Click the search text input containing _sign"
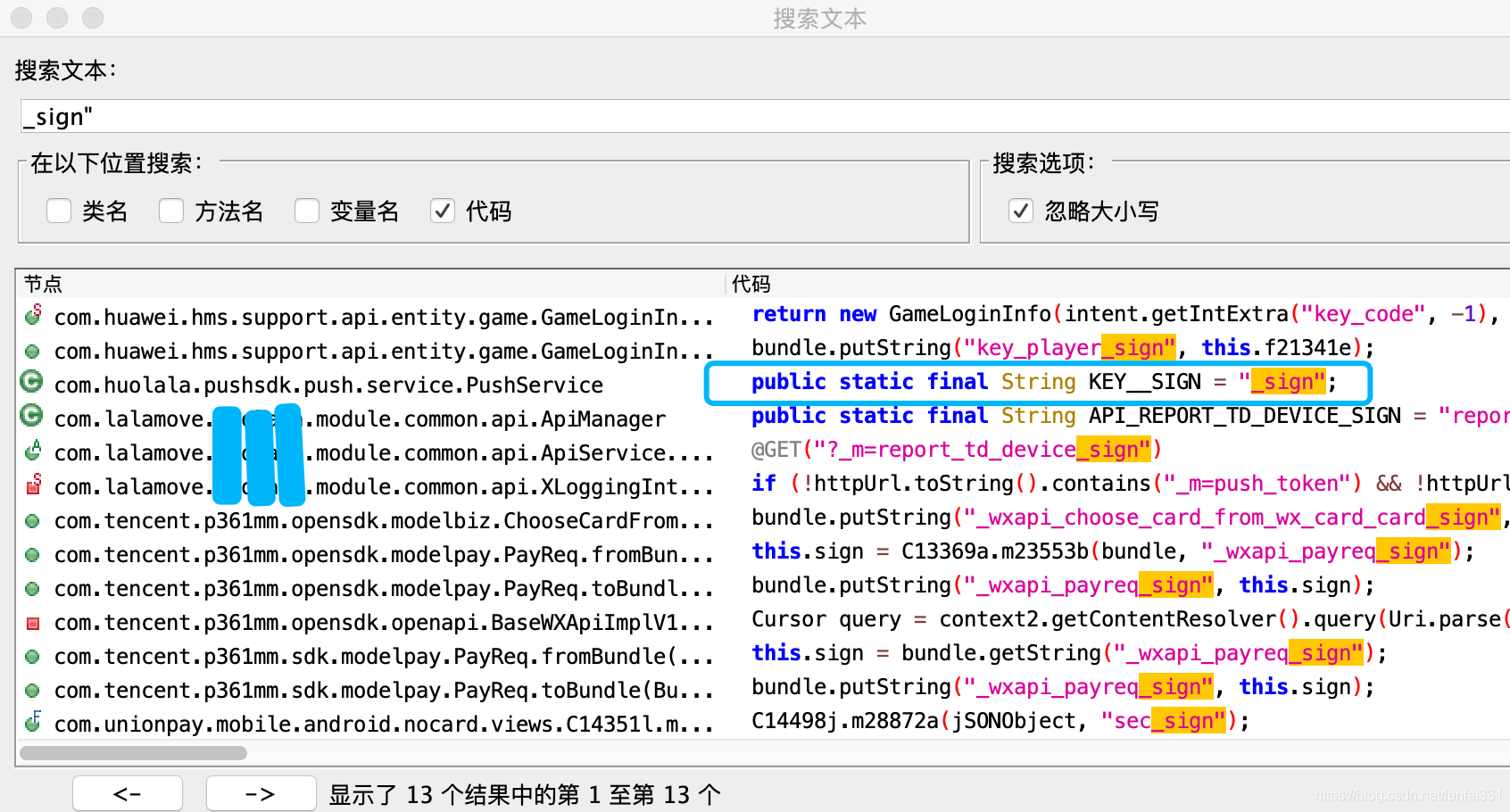 (x=765, y=116)
